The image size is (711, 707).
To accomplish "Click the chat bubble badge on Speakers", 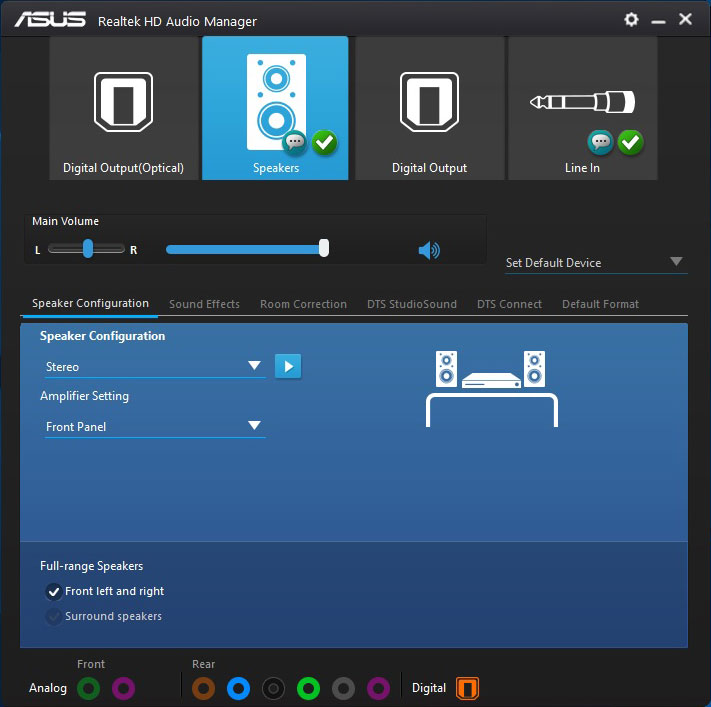I will [x=295, y=142].
